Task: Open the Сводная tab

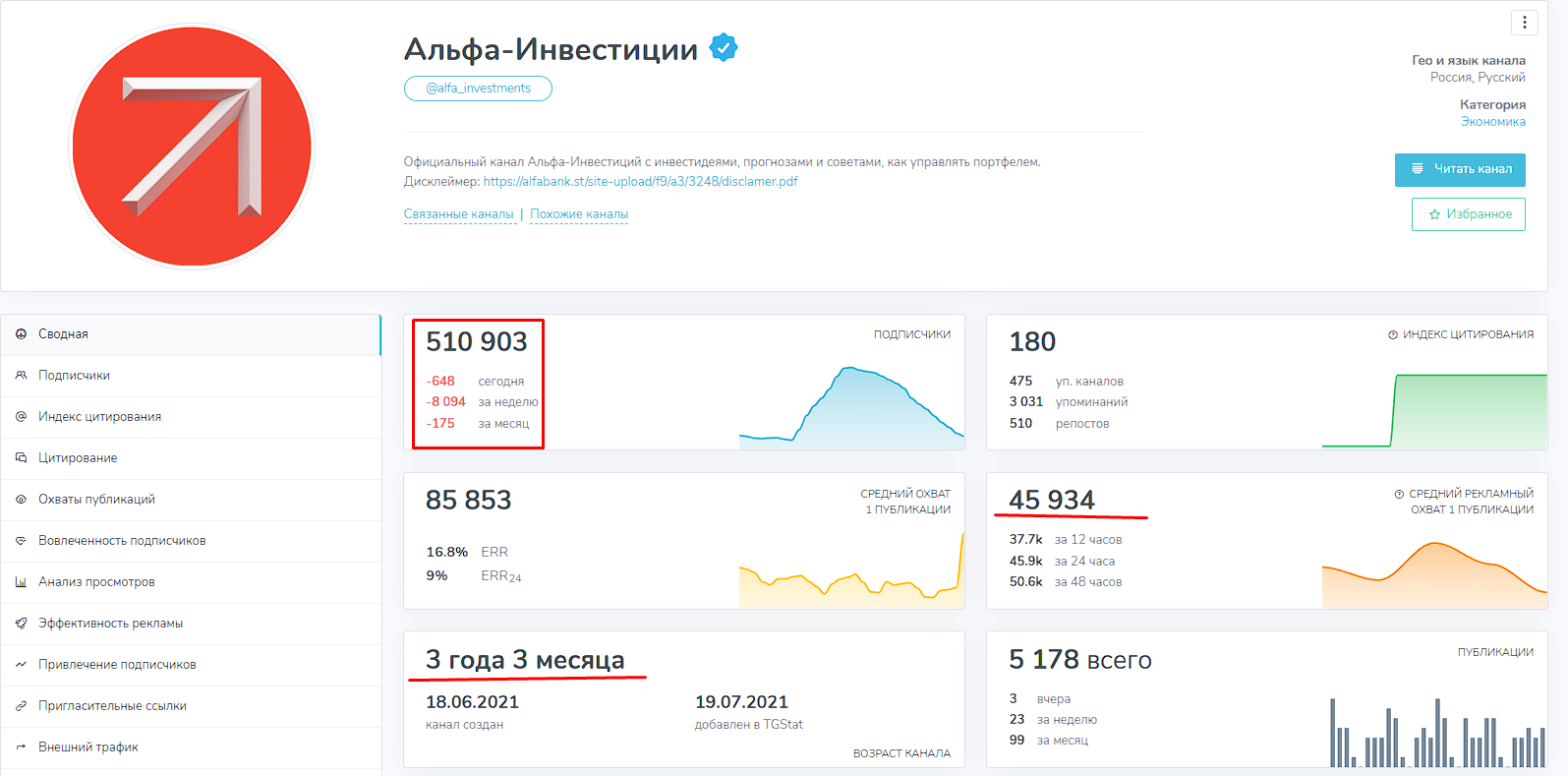Action: tap(191, 334)
